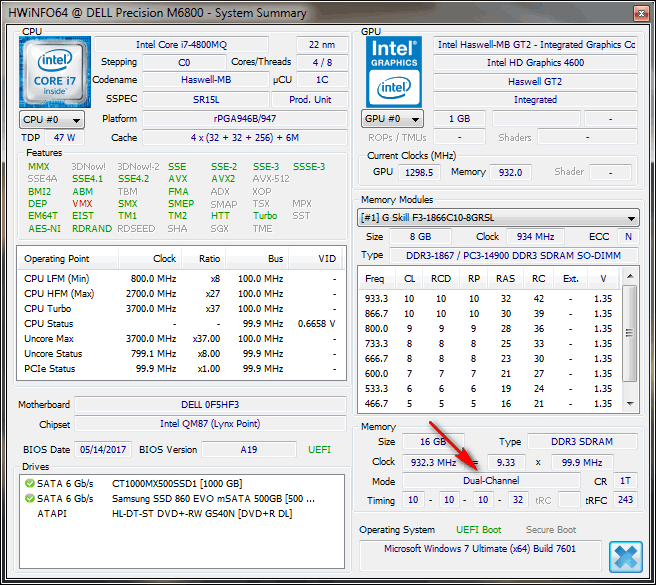Image resolution: width=656 pixels, height=585 pixels.
Task: Click the DELL 0F5HF3 motherboard field
Action: 210,405
